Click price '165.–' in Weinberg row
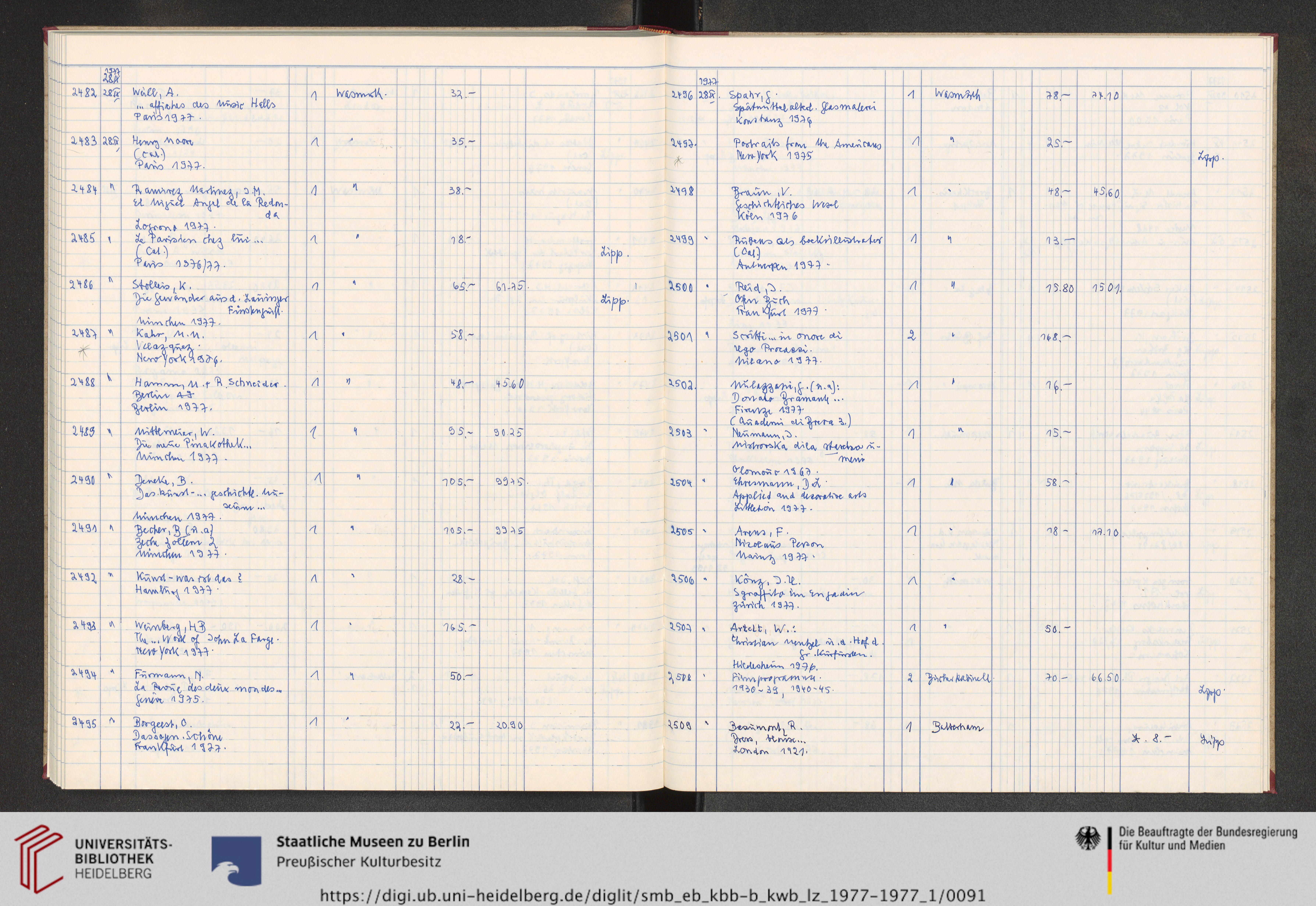Viewport: 1316px width, 906px height. coord(459,627)
